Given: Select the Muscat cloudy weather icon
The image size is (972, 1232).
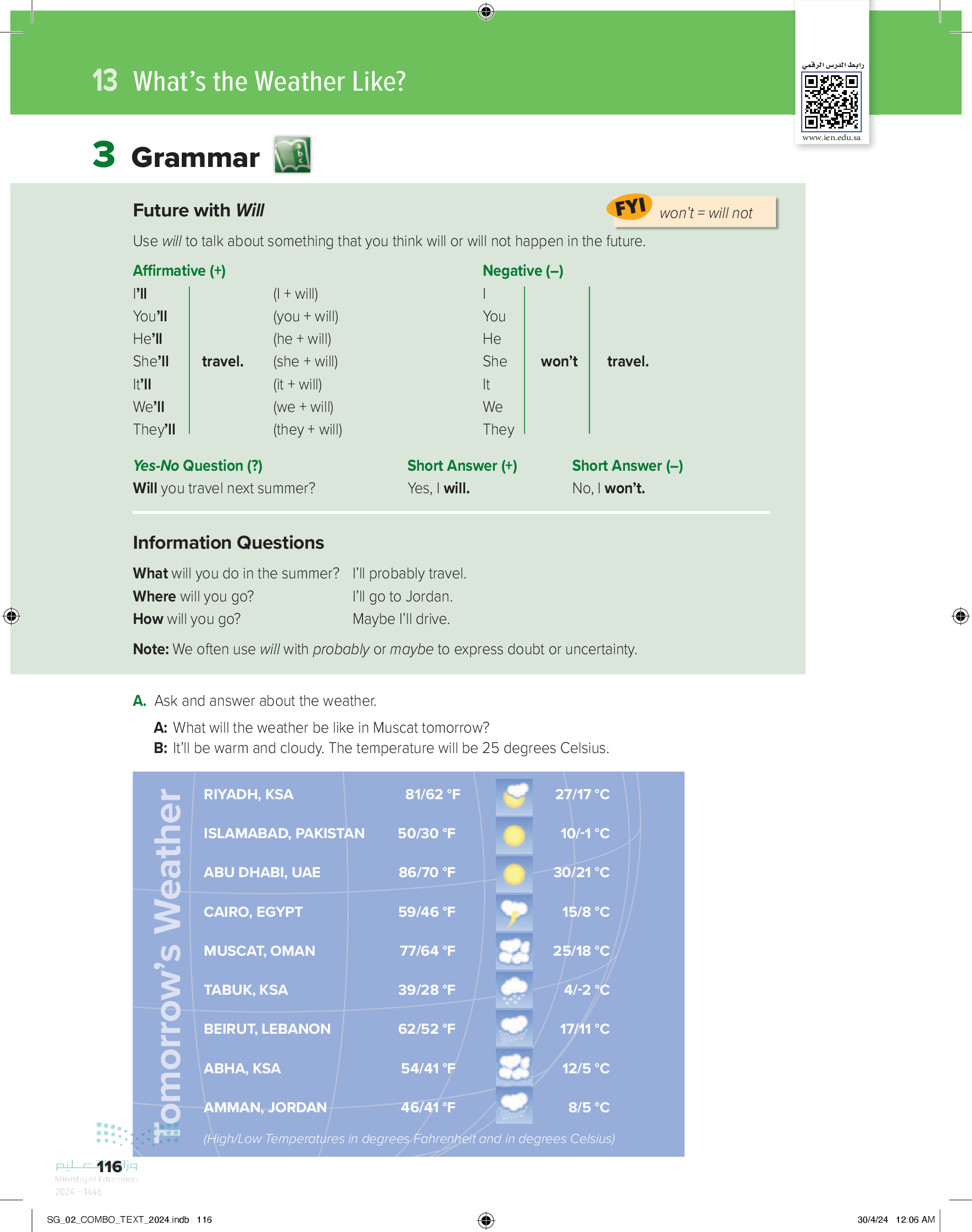Looking at the screenshot, I should coord(514,951).
